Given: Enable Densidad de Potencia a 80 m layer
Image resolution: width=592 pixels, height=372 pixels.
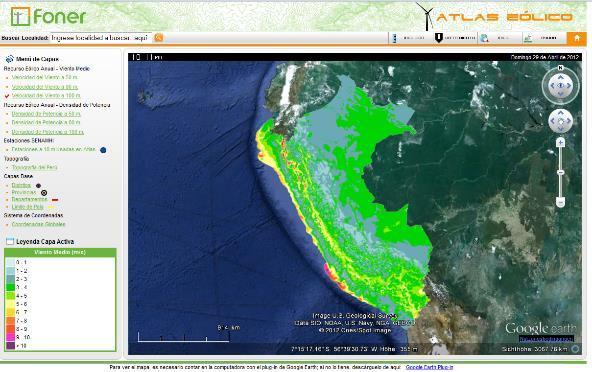Looking at the screenshot, I should click(46, 122).
